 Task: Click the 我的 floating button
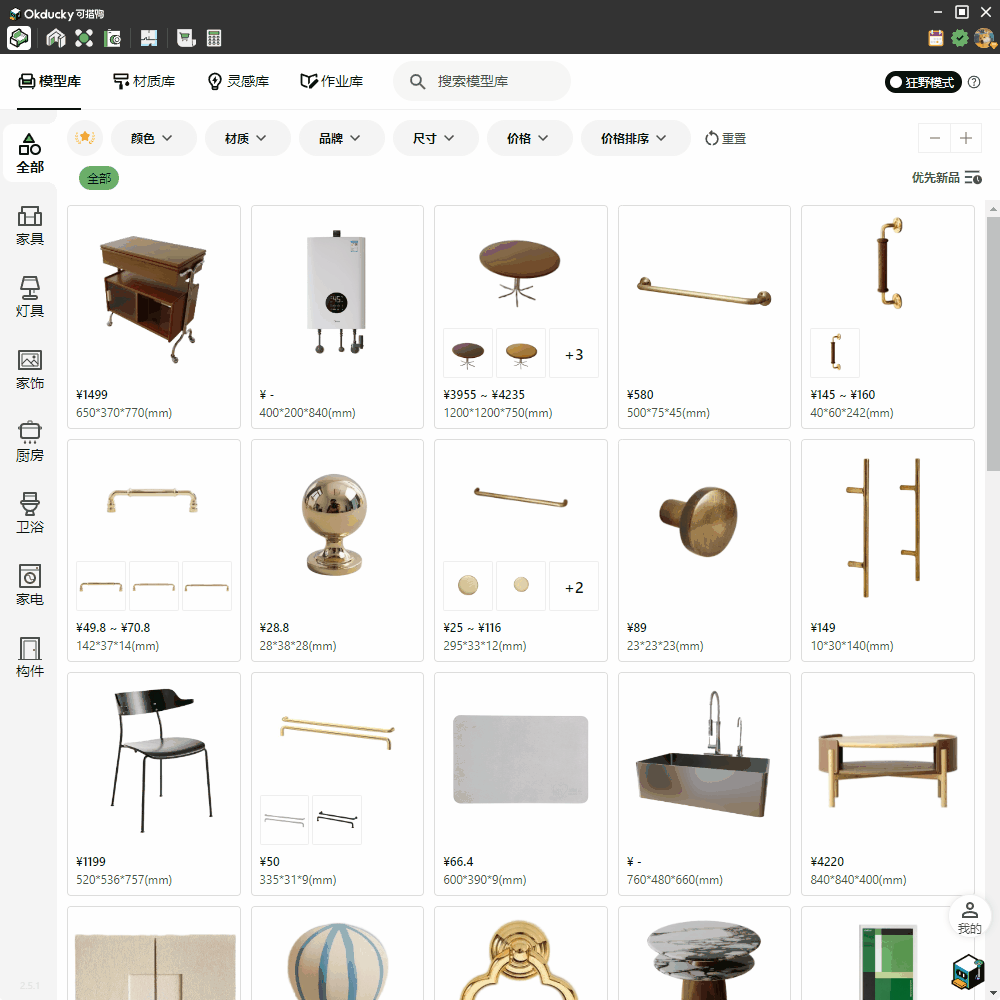click(969, 916)
